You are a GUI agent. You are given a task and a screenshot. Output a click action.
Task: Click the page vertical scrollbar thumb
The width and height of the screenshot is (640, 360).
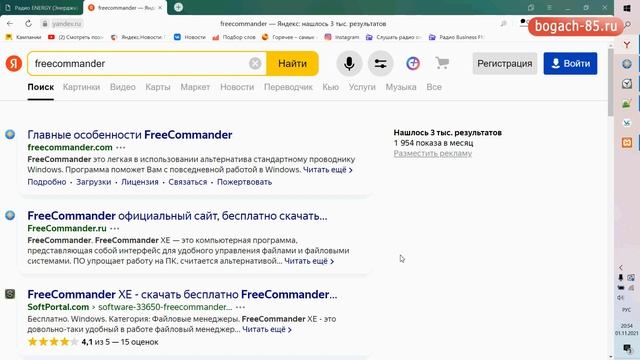click(x=611, y=82)
